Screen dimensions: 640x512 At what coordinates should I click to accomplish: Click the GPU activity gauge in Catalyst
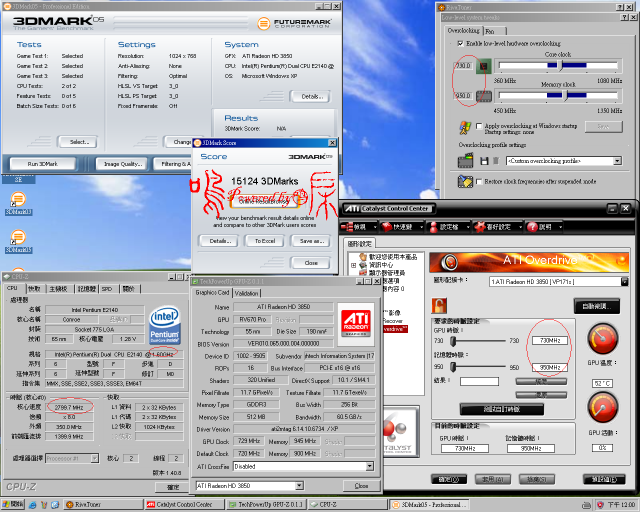pos(602,407)
